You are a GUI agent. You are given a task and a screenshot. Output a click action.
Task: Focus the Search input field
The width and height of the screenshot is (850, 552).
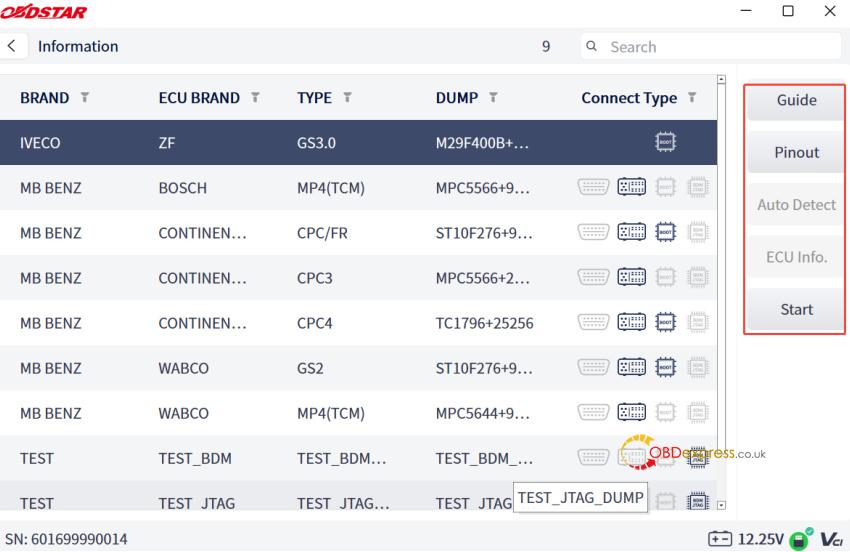pyautogui.click(x=711, y=46)
